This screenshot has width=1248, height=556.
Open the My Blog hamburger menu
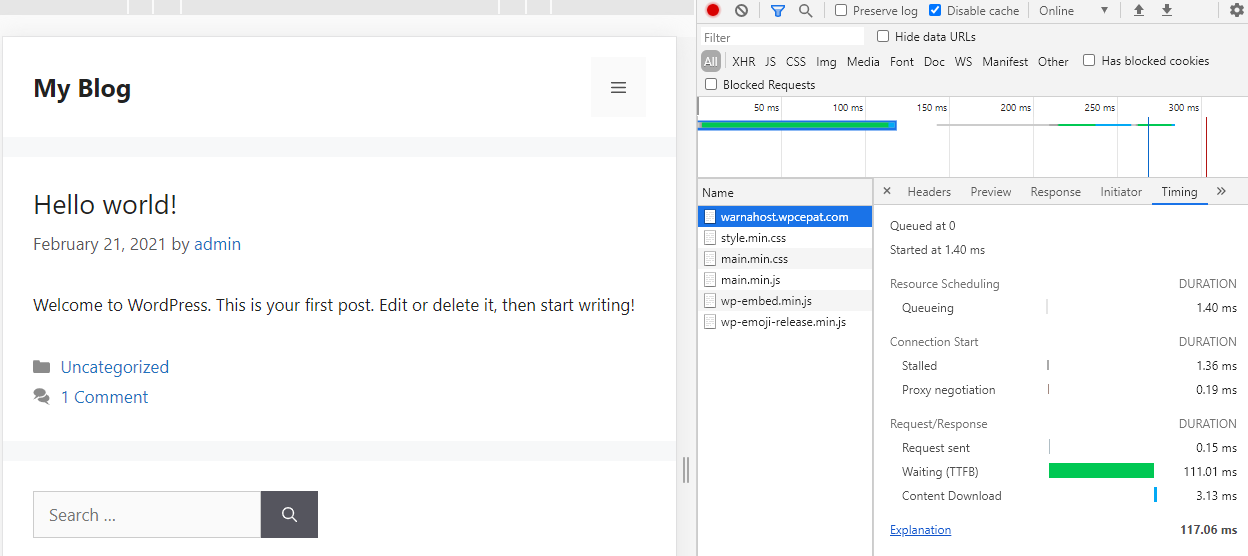point(618,88)
